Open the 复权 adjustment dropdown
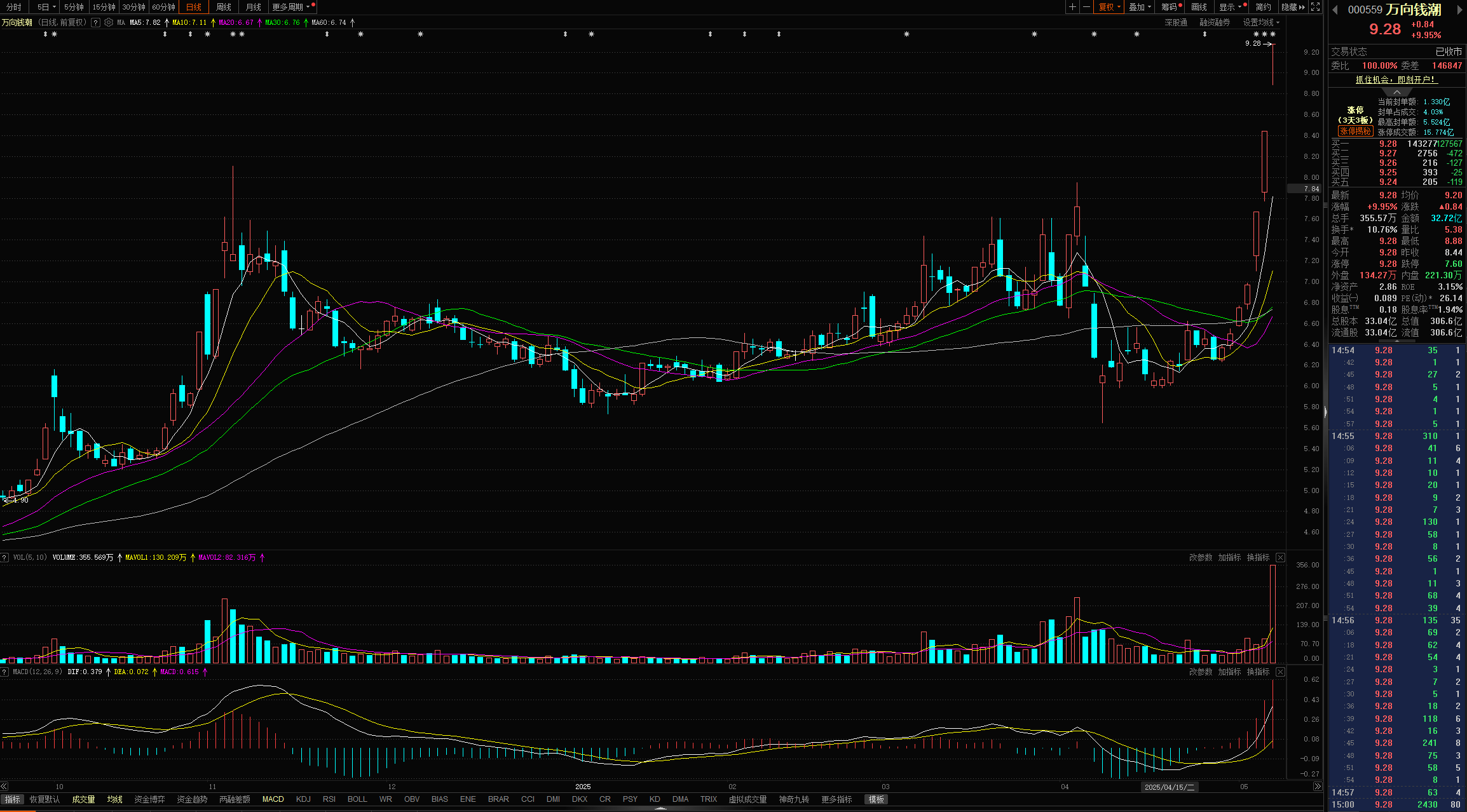The height and width of the screenshot is (812, 1467). pyautogui.click(x=1109, y=7)
